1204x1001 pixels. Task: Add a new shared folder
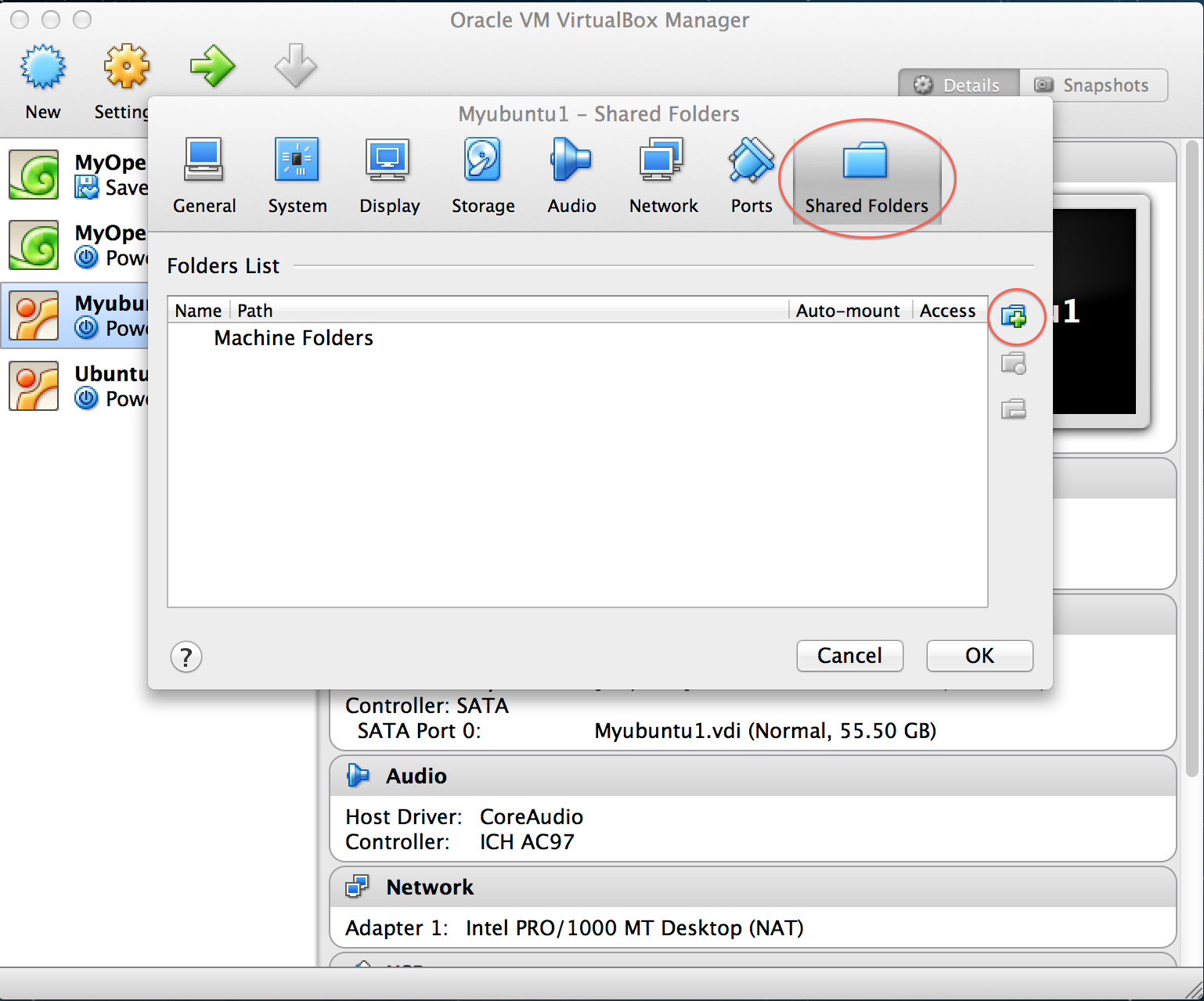click(1015, 317)
